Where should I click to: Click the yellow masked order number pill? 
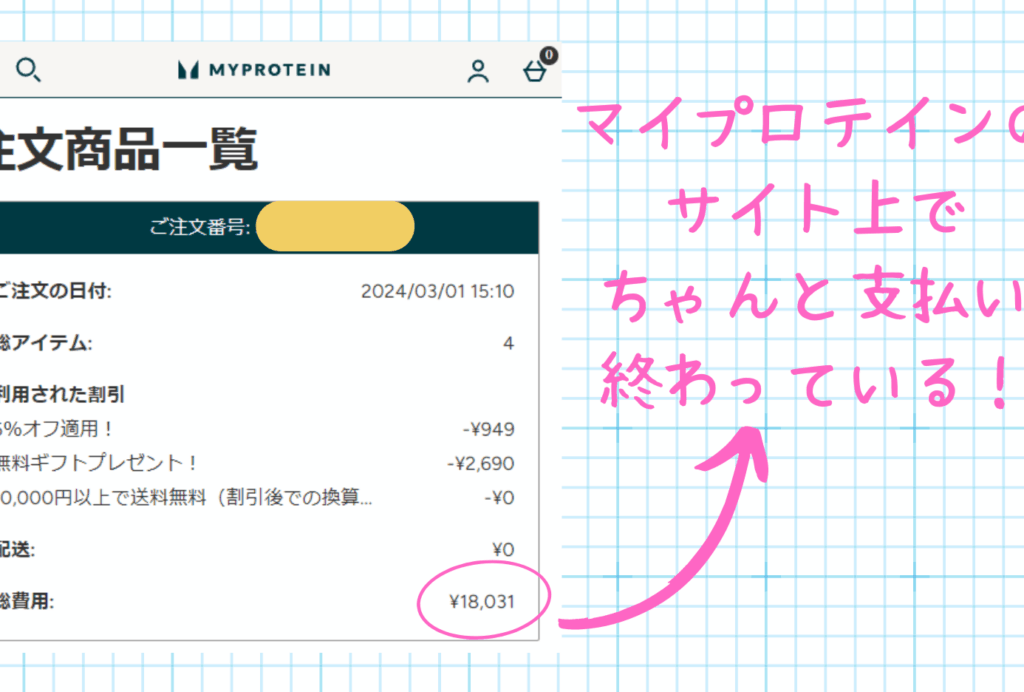point(335,226)
